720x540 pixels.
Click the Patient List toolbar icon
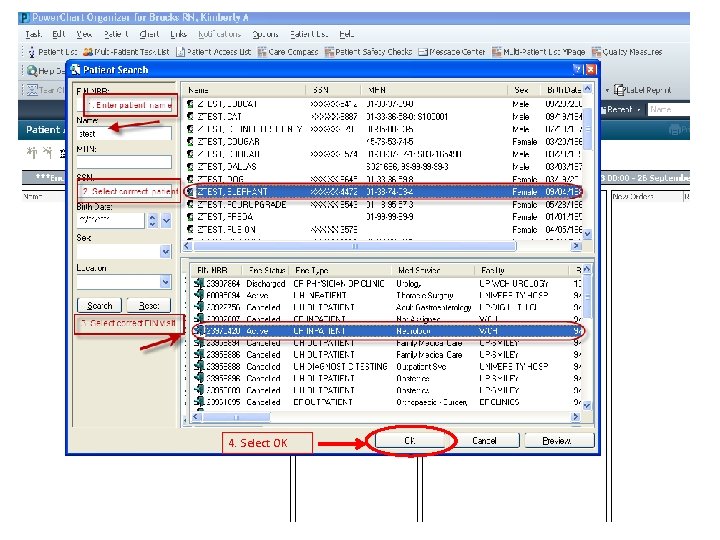31,52
